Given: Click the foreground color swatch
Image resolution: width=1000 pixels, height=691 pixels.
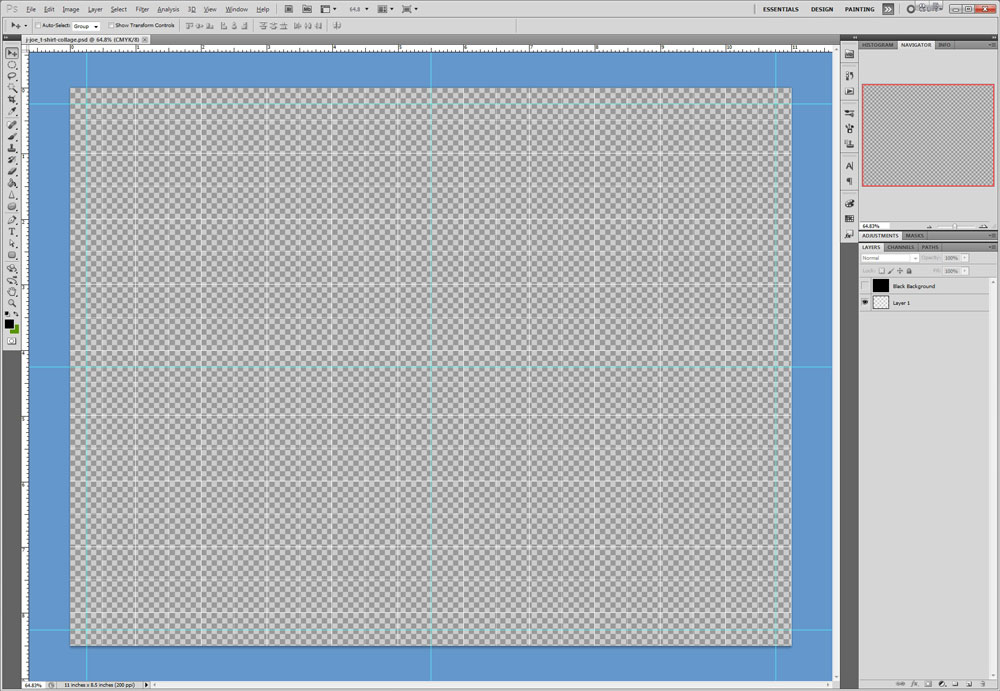Looking at the screenshot, I should (9, 324).
